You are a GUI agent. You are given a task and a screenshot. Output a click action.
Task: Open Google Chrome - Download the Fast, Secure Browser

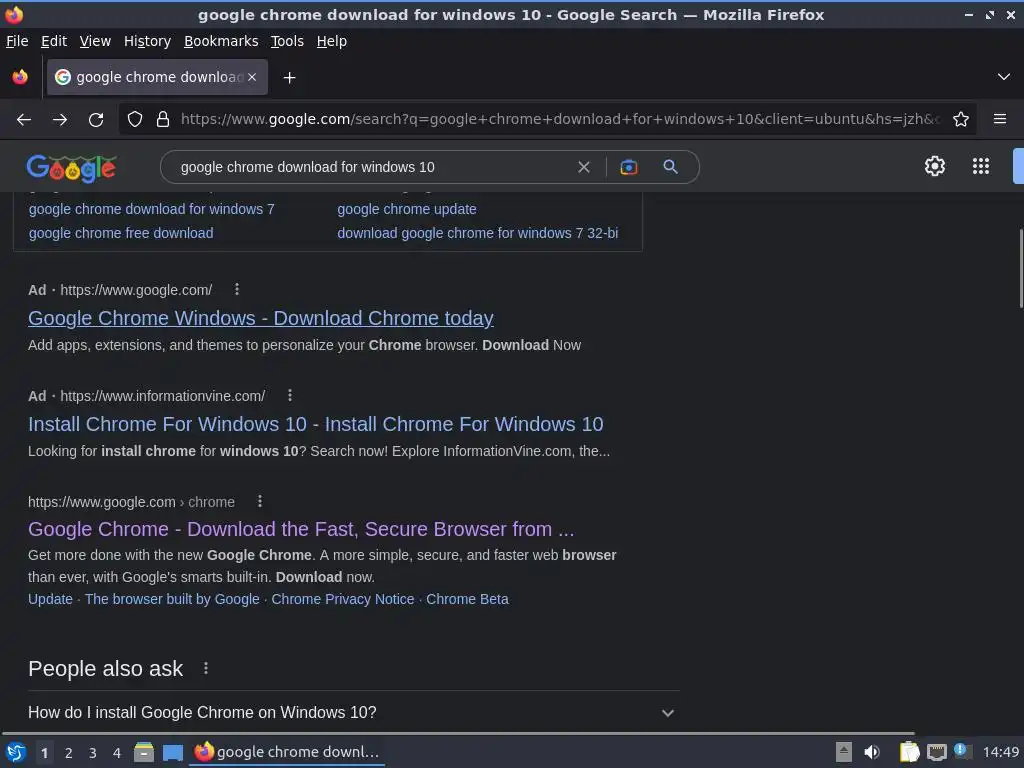[301, 529]
